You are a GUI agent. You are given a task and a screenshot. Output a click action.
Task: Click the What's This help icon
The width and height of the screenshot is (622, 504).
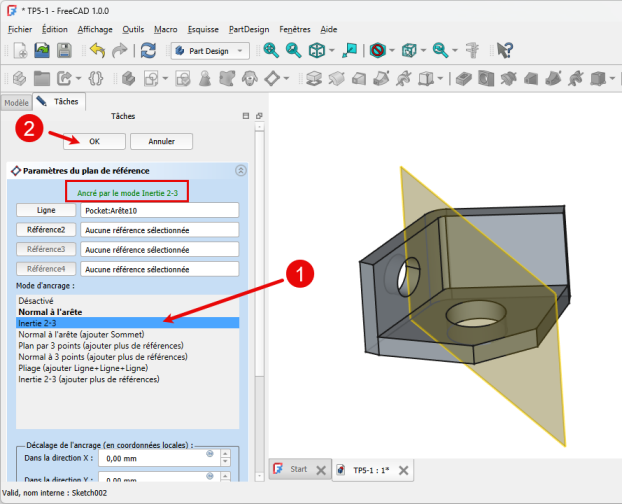[505, 50]
